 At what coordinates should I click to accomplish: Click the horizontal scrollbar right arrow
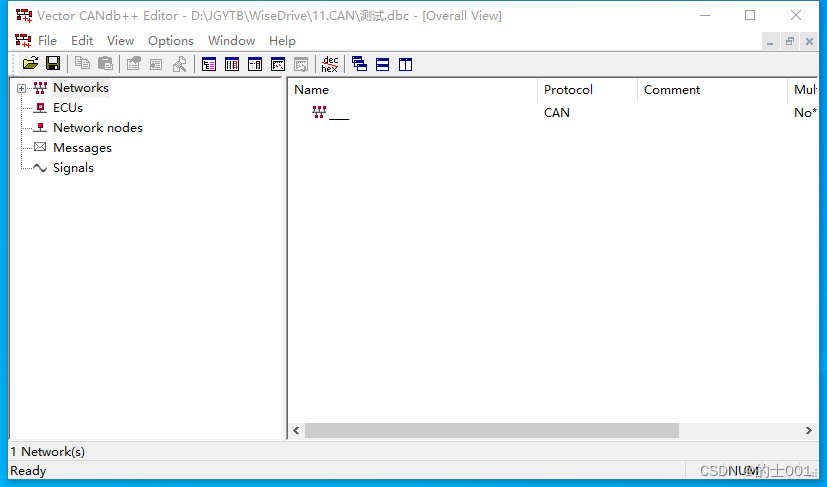[809, 431]
